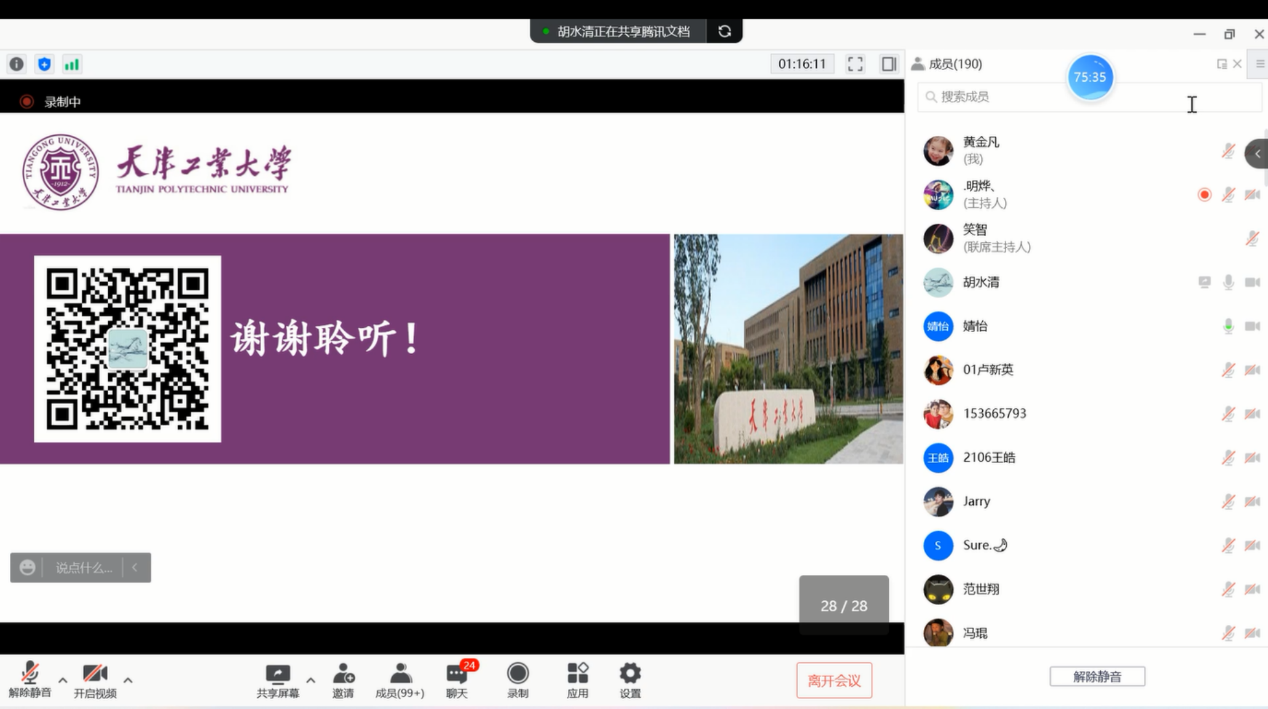Collapse the chat input bar with its chevron
The image size is (1268, 709).
(135, 568)
